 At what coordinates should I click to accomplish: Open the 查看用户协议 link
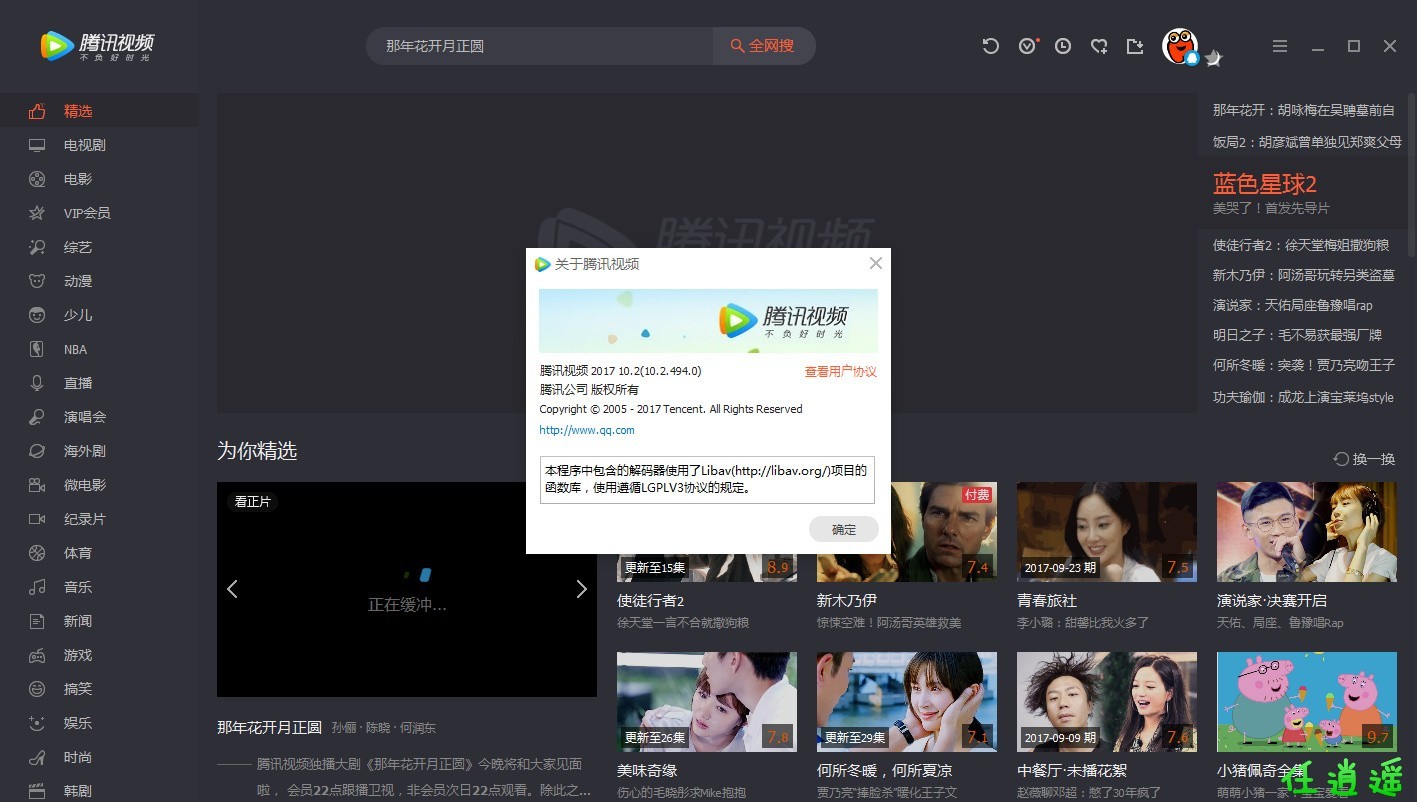(841, 371)
